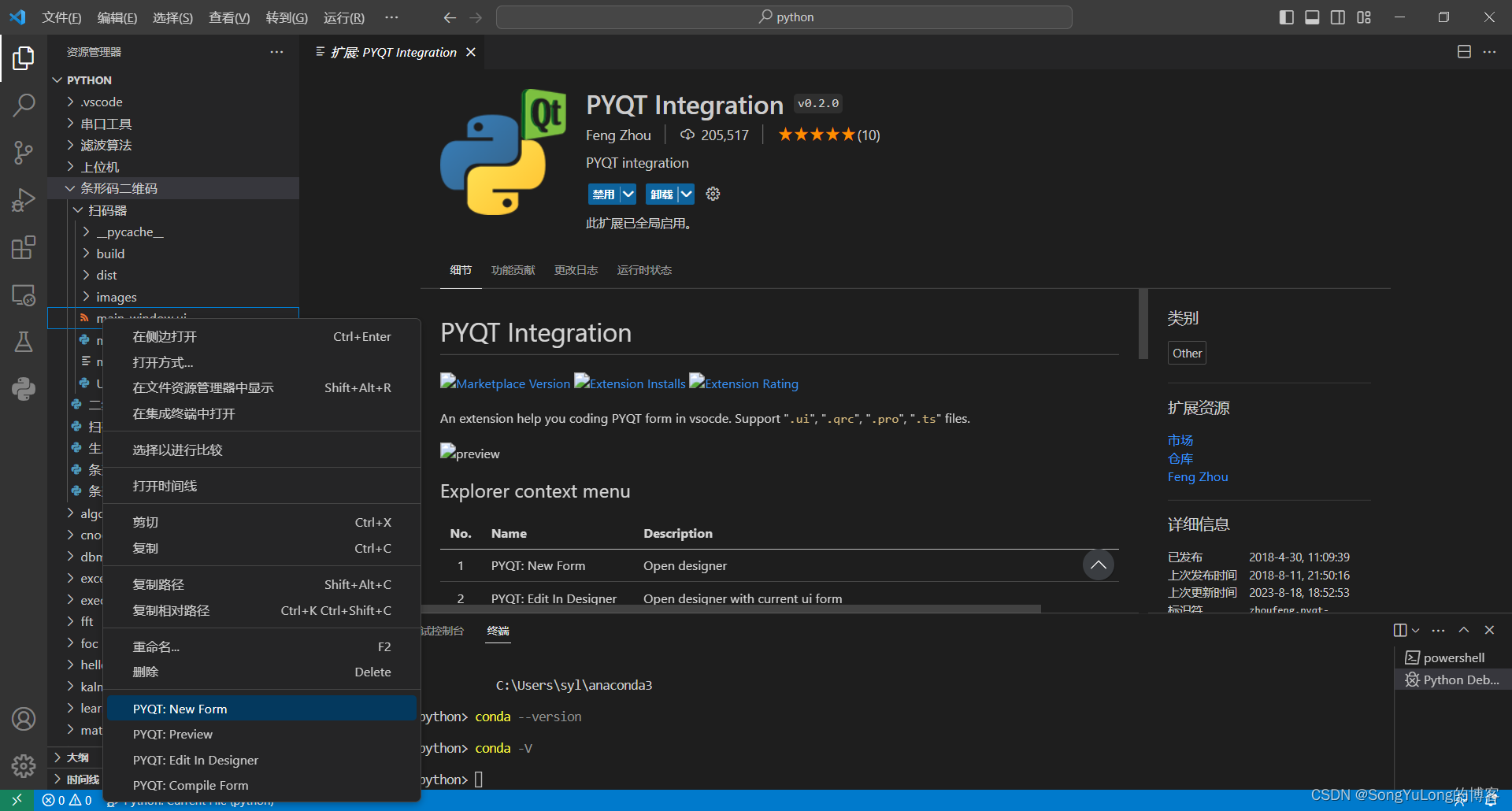Click the python command center search box

pyautogui.click(x=784, y=17)
